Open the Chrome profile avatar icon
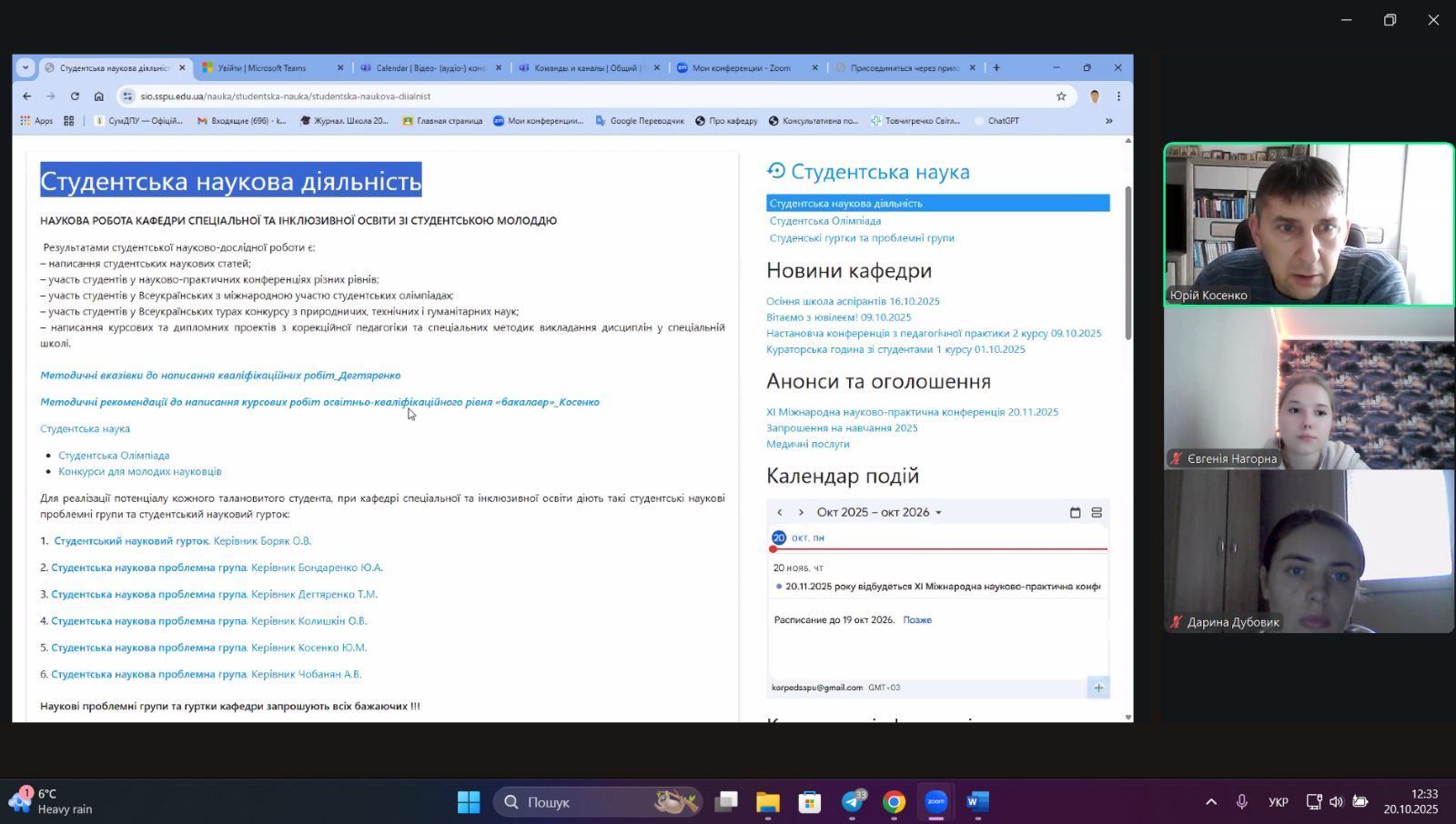Screen dimensions: 1456x824 click(1095, 96)
